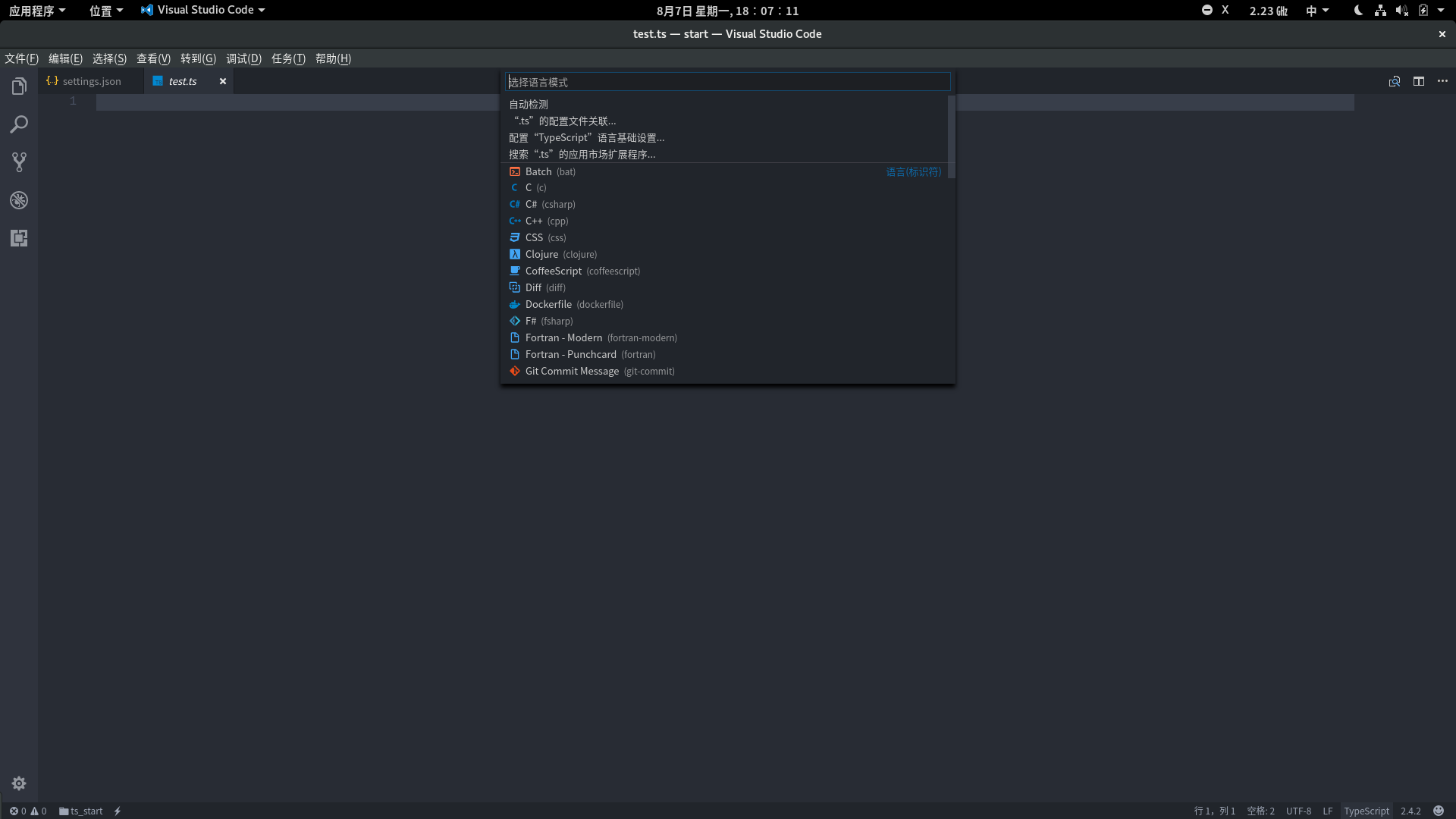This screenshot has height=819, width=1456.
Task: Click the feedback smiley in the status bar
Action: tap(1439, 811)
